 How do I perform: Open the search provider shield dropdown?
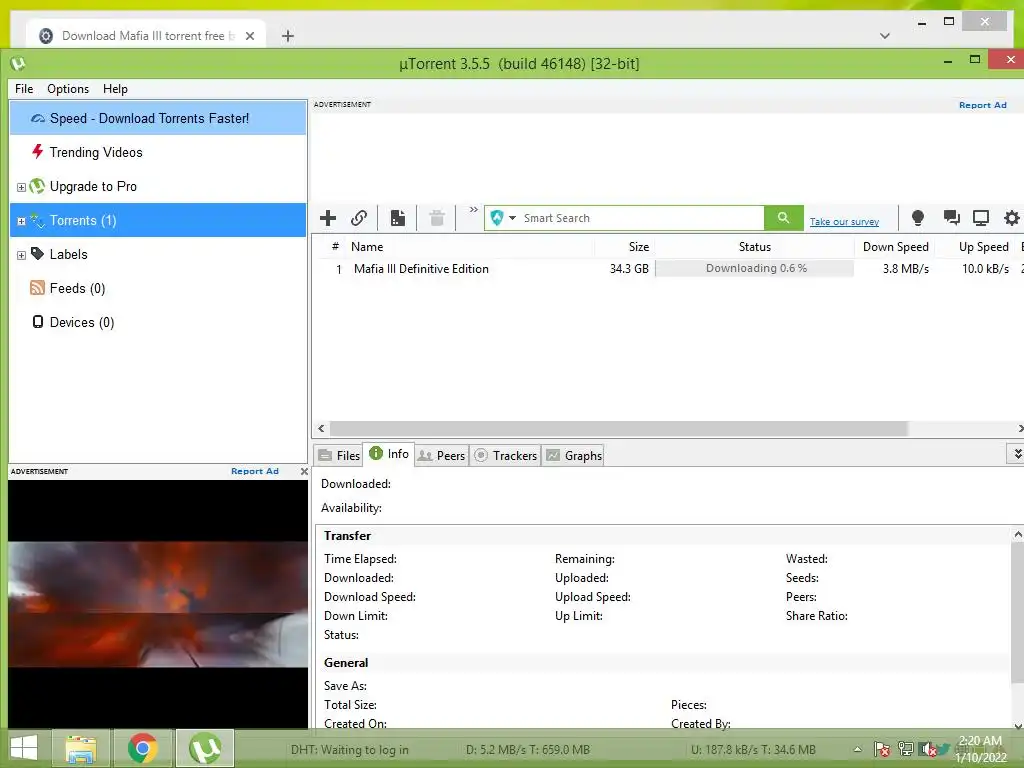pyautogui.click(x=503, y=218)
